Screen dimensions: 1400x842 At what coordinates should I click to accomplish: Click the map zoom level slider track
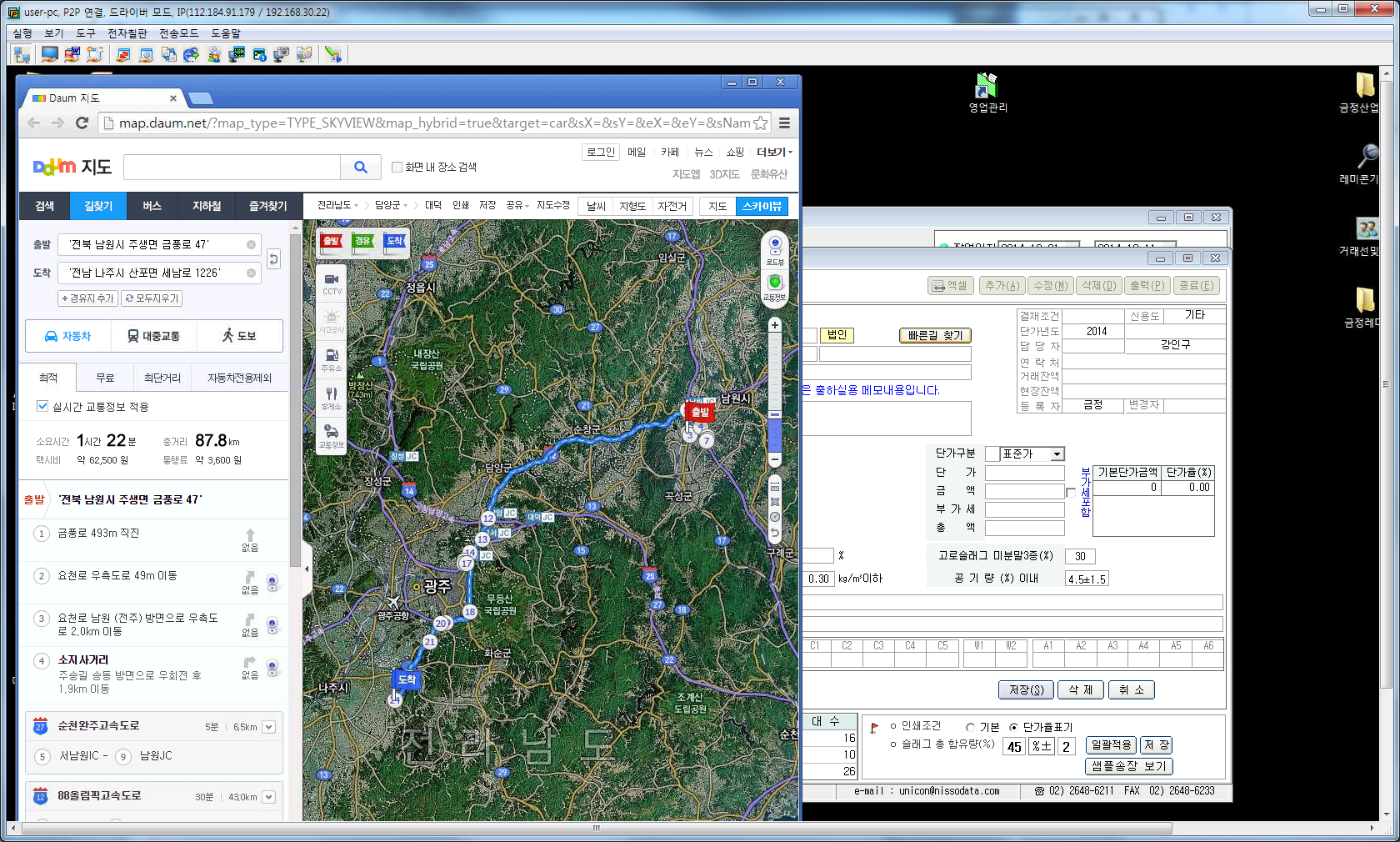pos(775,392)
